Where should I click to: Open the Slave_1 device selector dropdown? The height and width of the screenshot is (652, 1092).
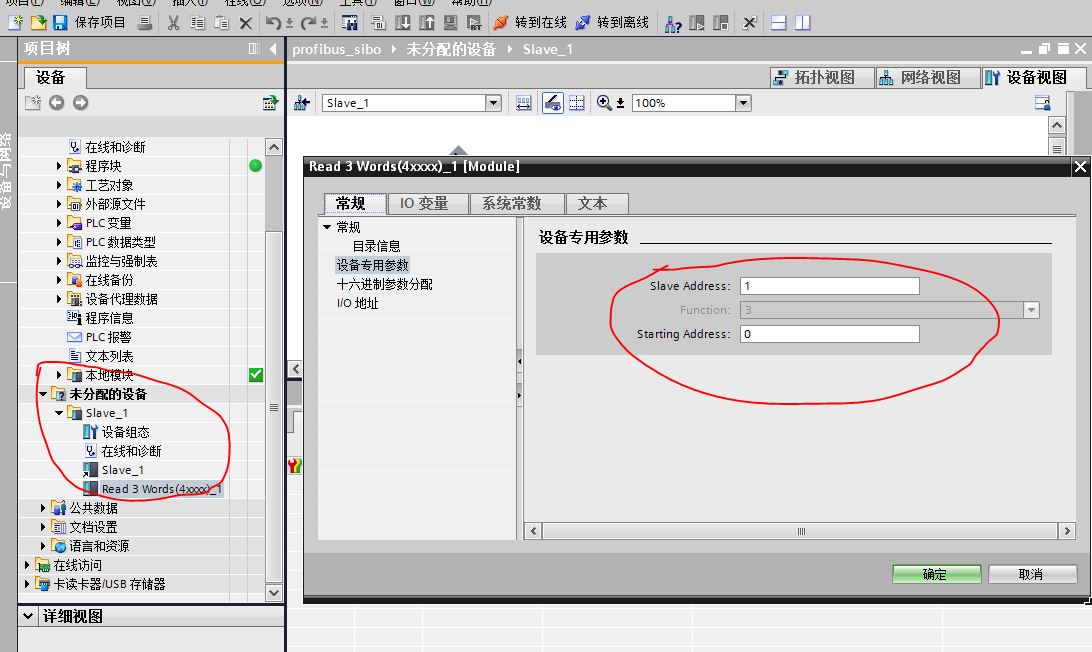493,103
